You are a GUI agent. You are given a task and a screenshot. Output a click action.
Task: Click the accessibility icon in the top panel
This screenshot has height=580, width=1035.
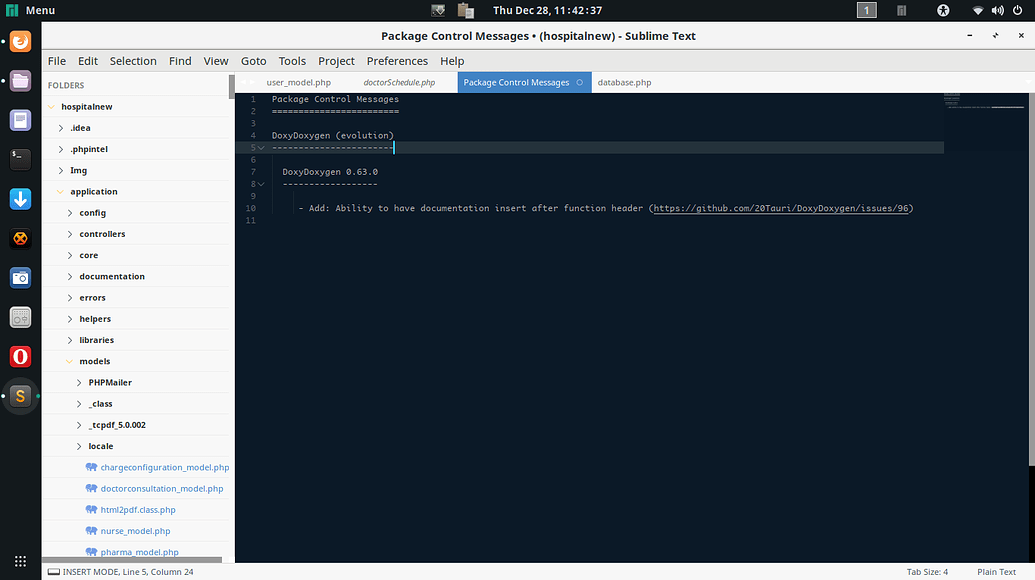click(x=944, y=10)
